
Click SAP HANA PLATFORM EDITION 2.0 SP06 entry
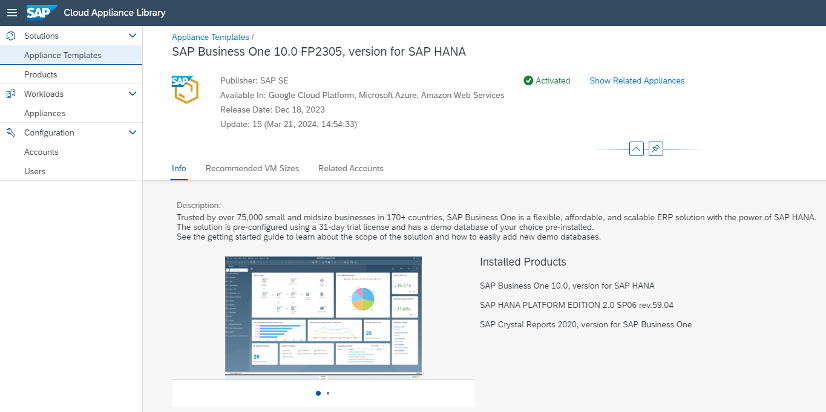[x=577, y=305]
